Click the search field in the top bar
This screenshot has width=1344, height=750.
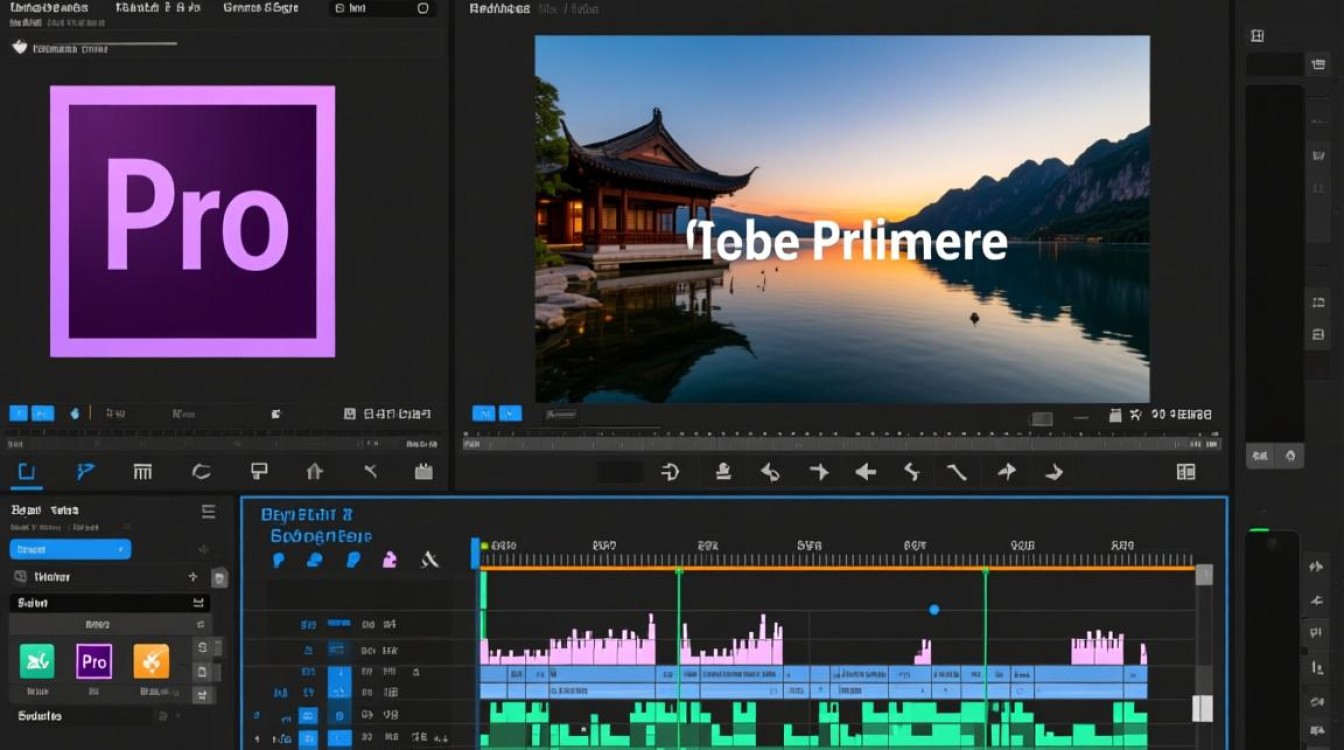pyautogui.click(x=381, y=8)
